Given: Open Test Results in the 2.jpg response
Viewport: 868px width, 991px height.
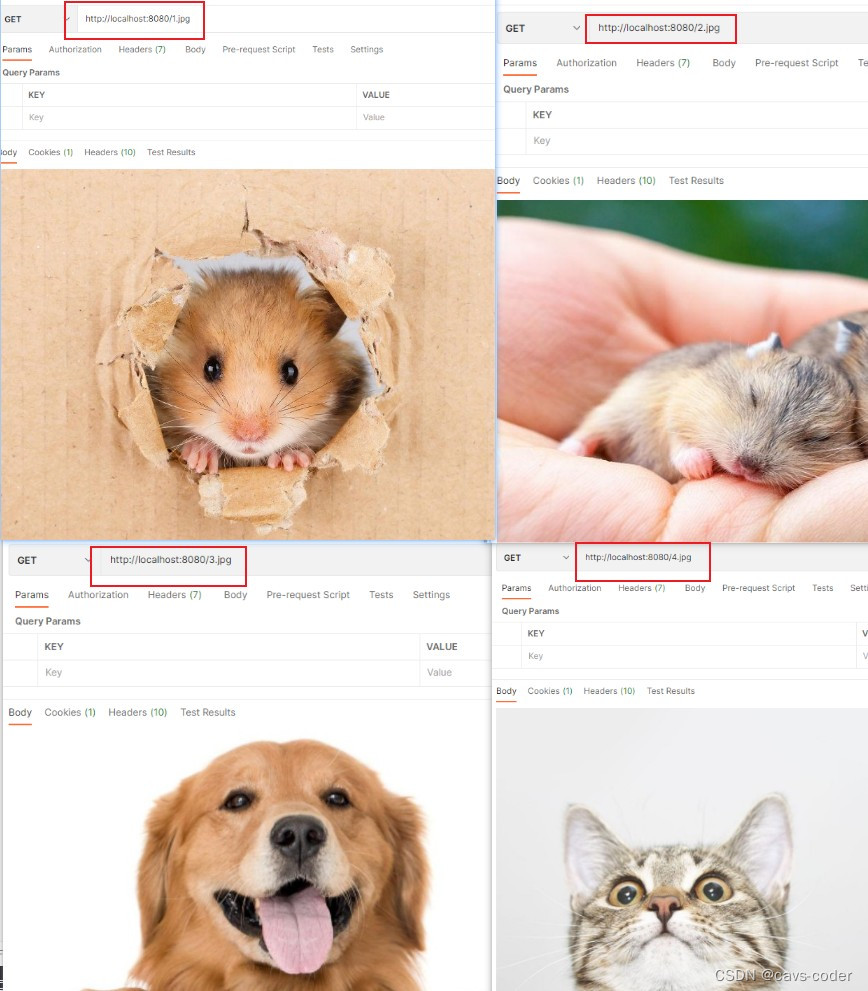Looking at the screenshot, I should pyautogui.click(x=697, y=181).
